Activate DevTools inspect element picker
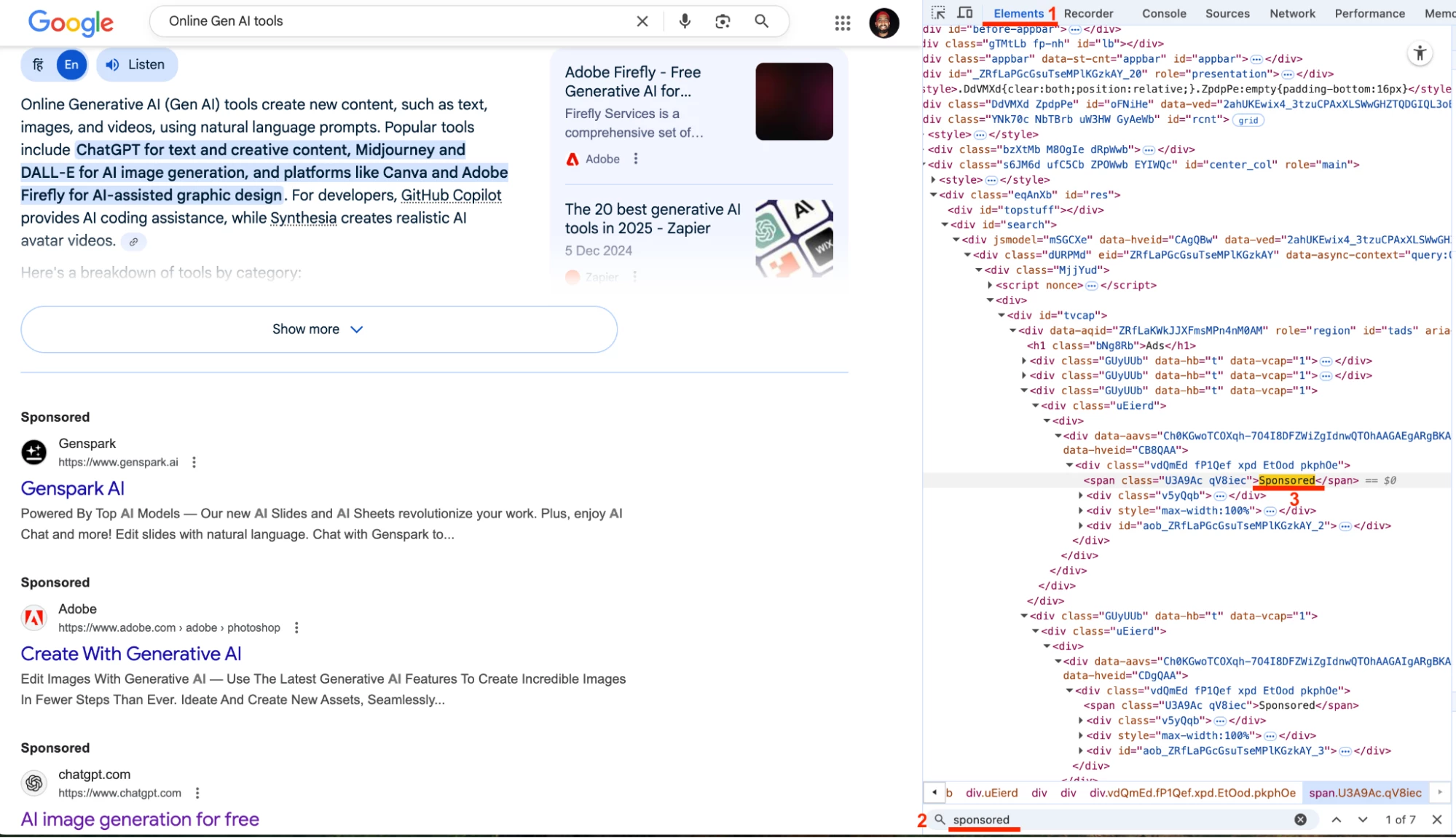This screenshot has height=838, width=1456. 938,13
